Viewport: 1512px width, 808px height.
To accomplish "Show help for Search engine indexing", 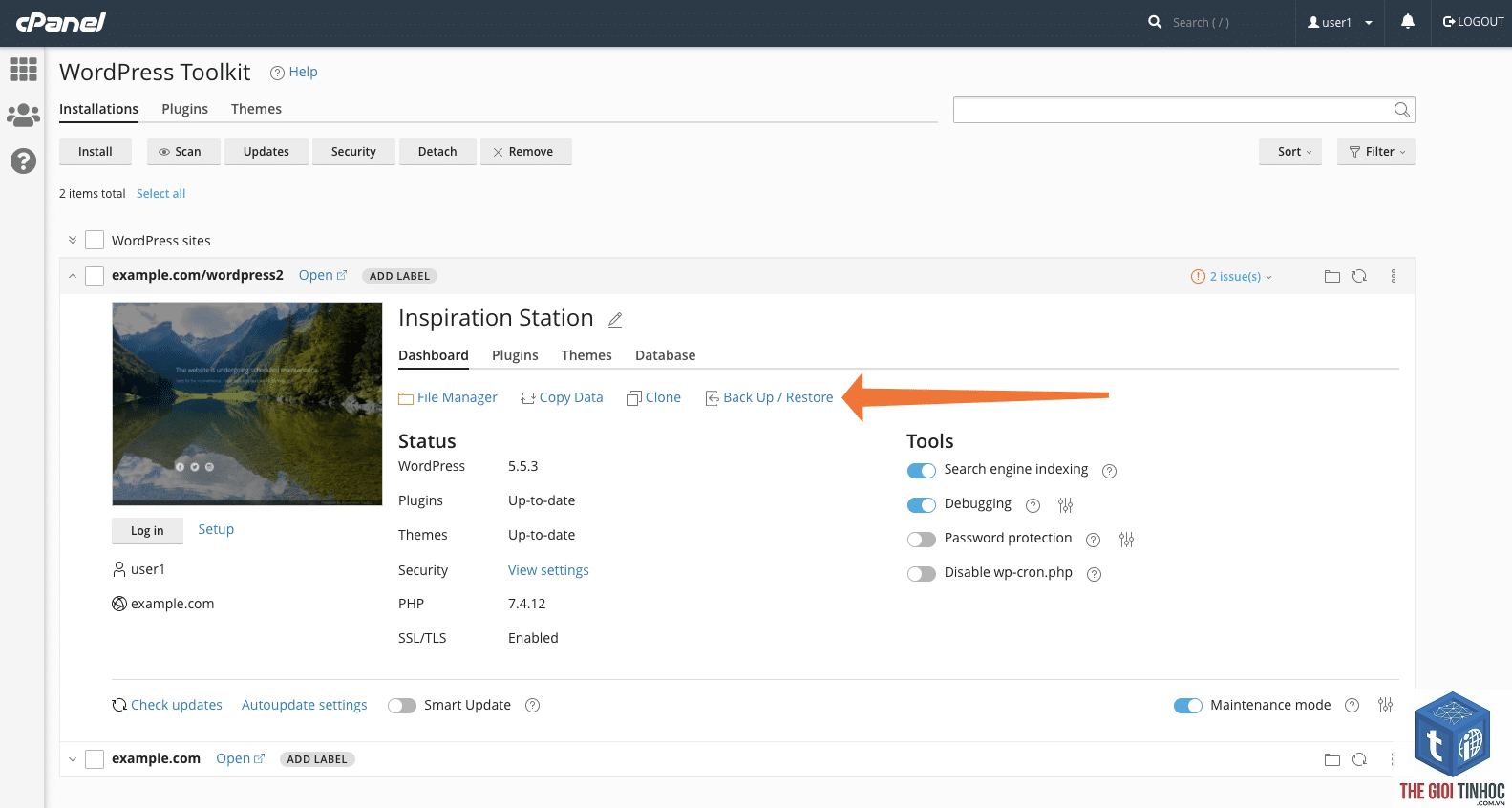I will [x=1109, y=471].
